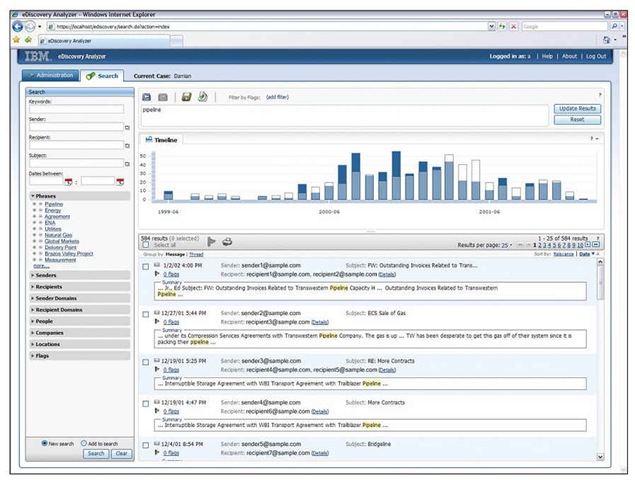Click the green save search icon
The width and height of the screenshot is (635, 480).
coord(186,97)
